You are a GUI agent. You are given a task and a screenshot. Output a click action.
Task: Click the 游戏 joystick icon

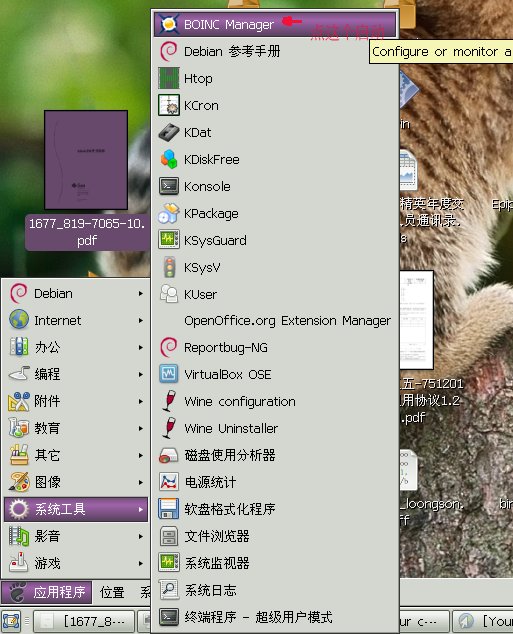click(x=19, y=563)
